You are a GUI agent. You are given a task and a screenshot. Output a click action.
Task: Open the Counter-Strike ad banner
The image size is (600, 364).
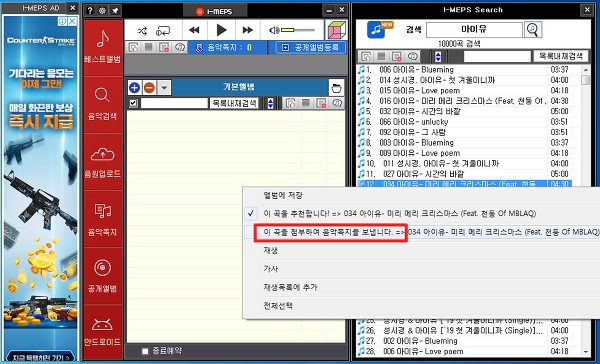point(41,188)
